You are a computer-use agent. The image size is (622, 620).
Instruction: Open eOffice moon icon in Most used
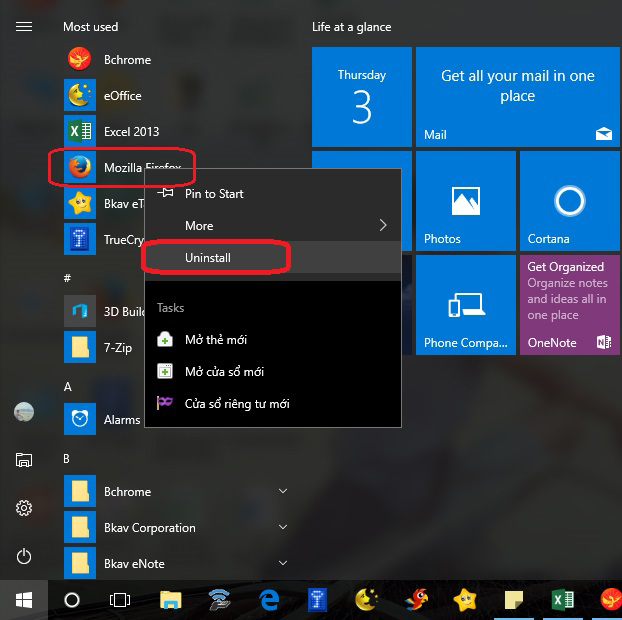click(80, 95)
